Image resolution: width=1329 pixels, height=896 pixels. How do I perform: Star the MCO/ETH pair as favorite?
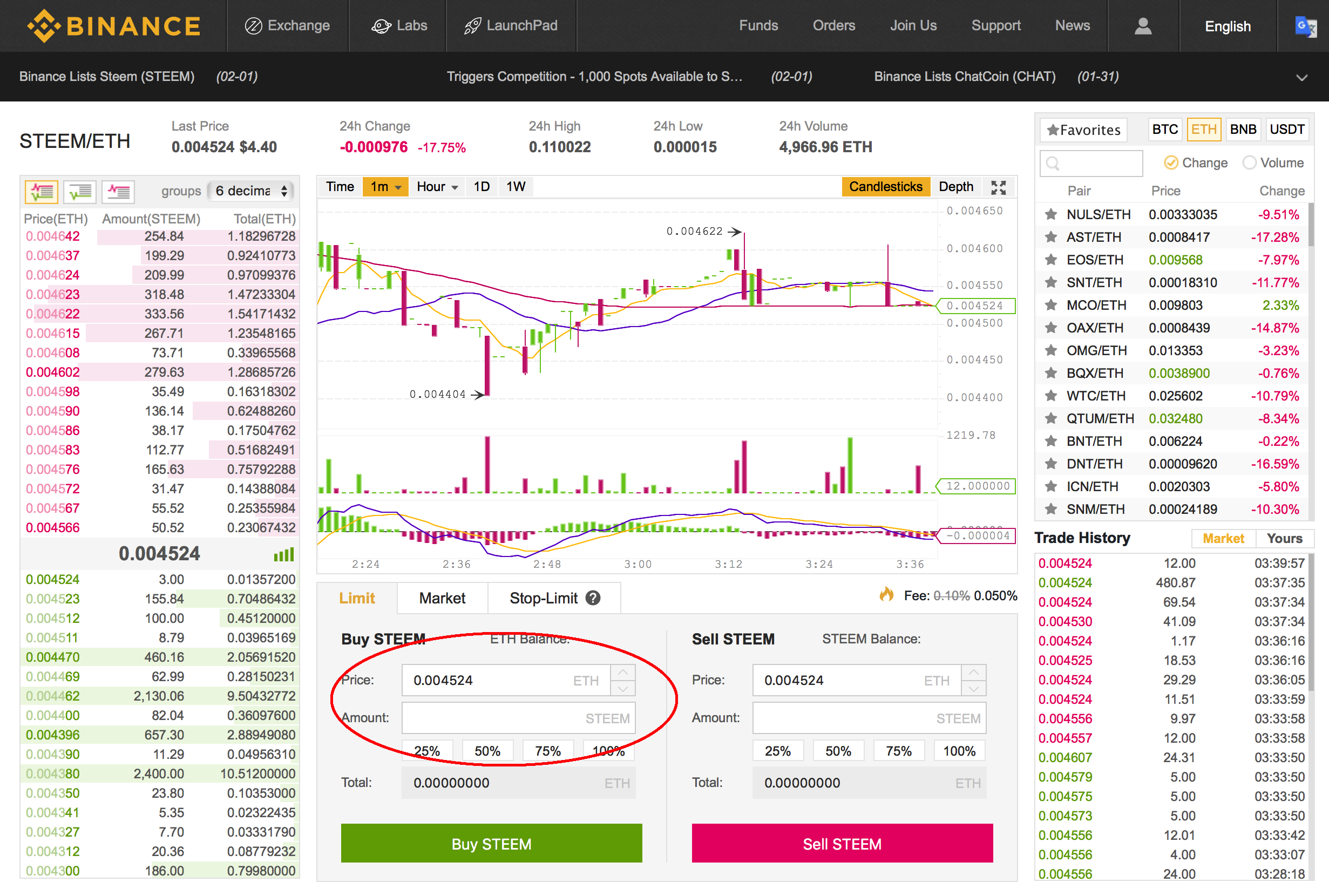tap(1051, 305)
